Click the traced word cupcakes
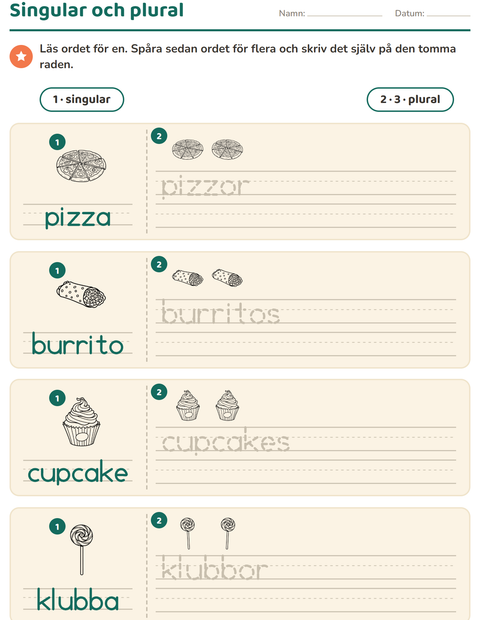480x620 pixels. point(225,441)
